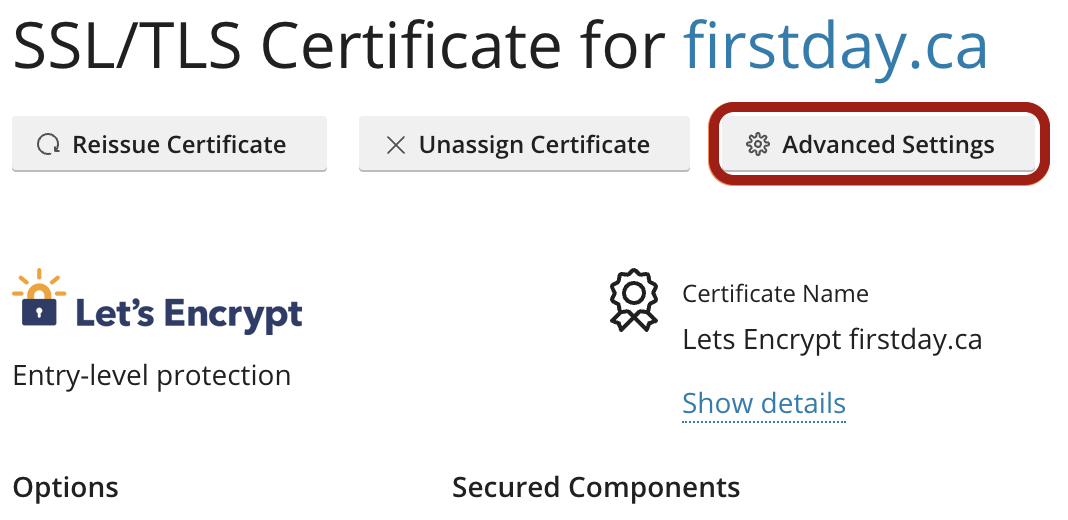Select the 'Lets Encrypt firstday.ca' certificate name text
Image resolution: width=1068 pixels, height=520 pixels.
pyautogui.click(x=832, y=339)
